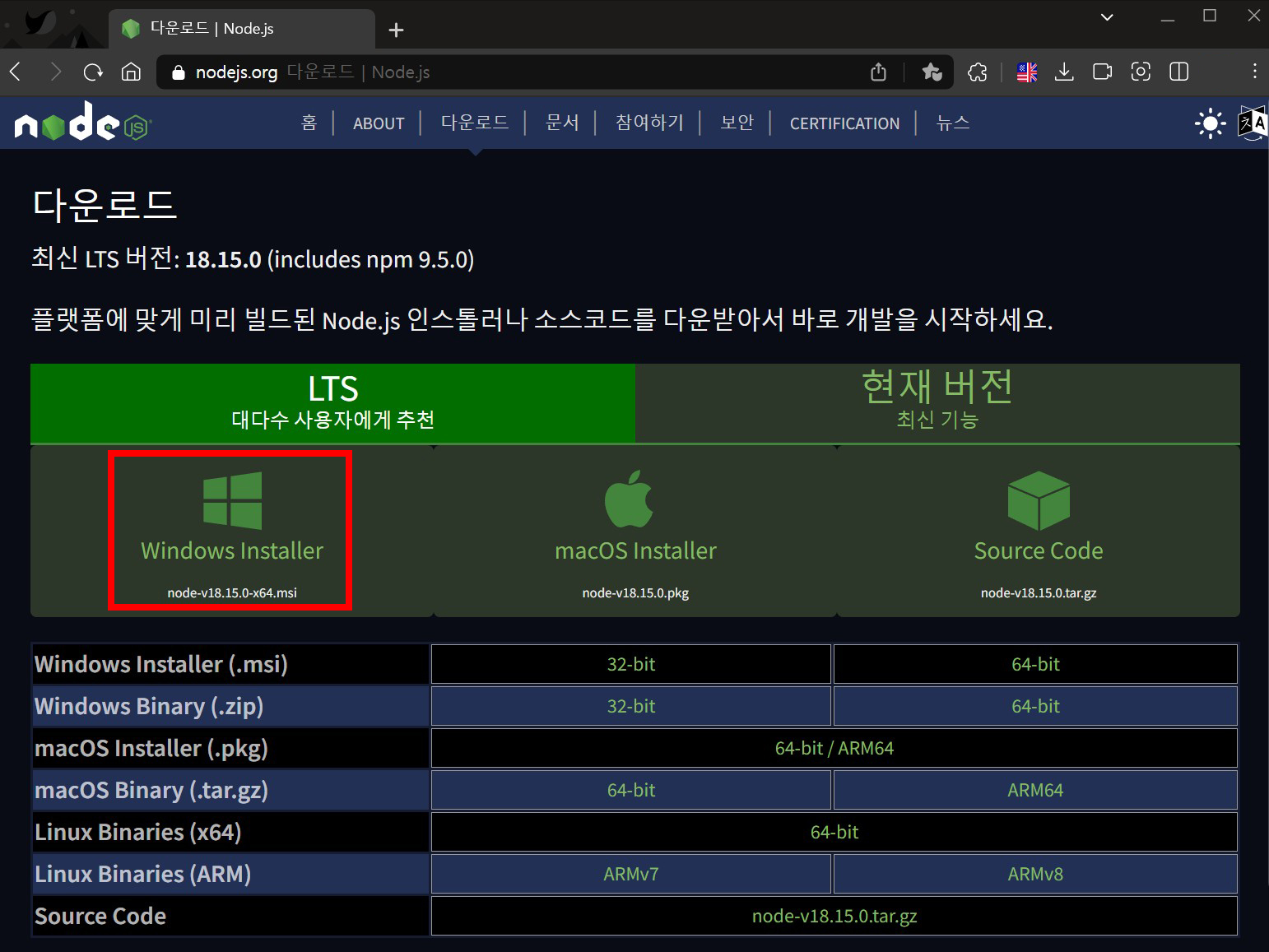Open the language translation icon

(x=1253, y=123)
